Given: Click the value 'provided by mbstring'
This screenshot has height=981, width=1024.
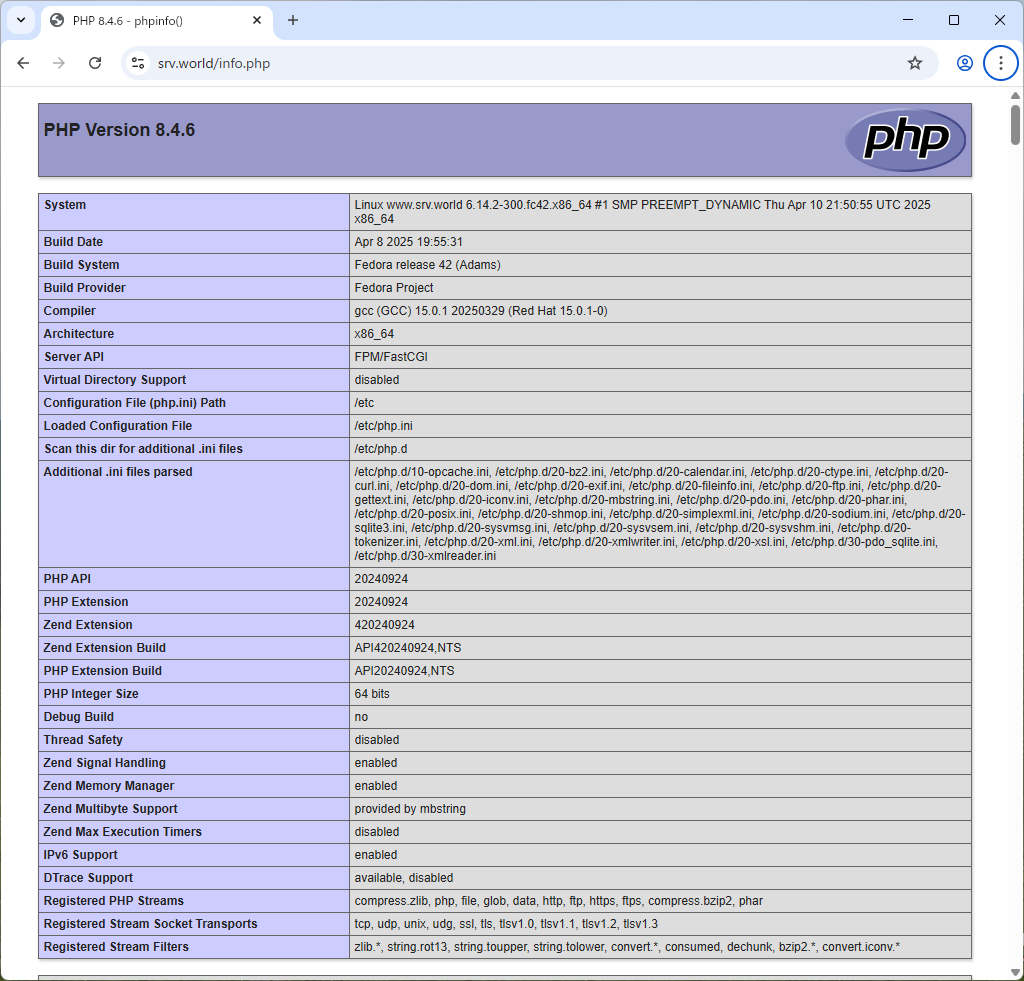Looking at the screenshot, I should coord(410,809).
